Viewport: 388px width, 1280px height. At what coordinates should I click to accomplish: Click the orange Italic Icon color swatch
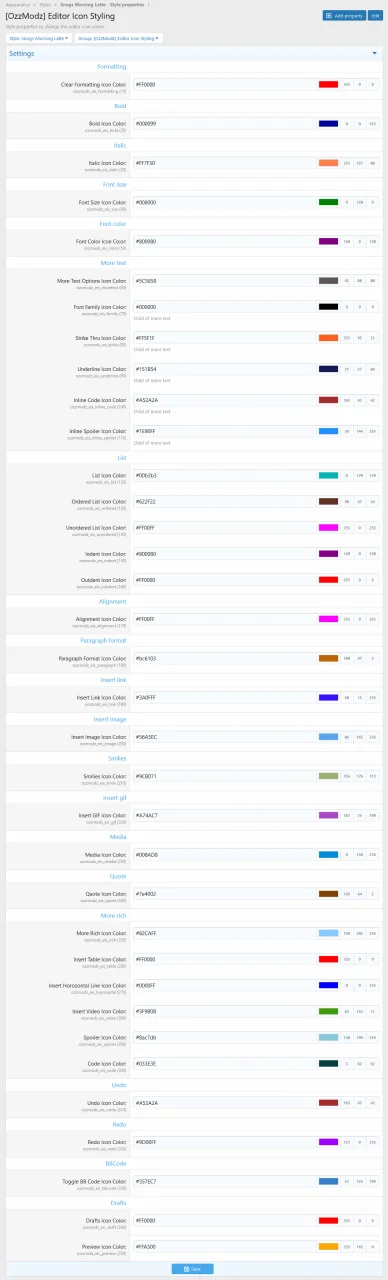pos(328,162)
